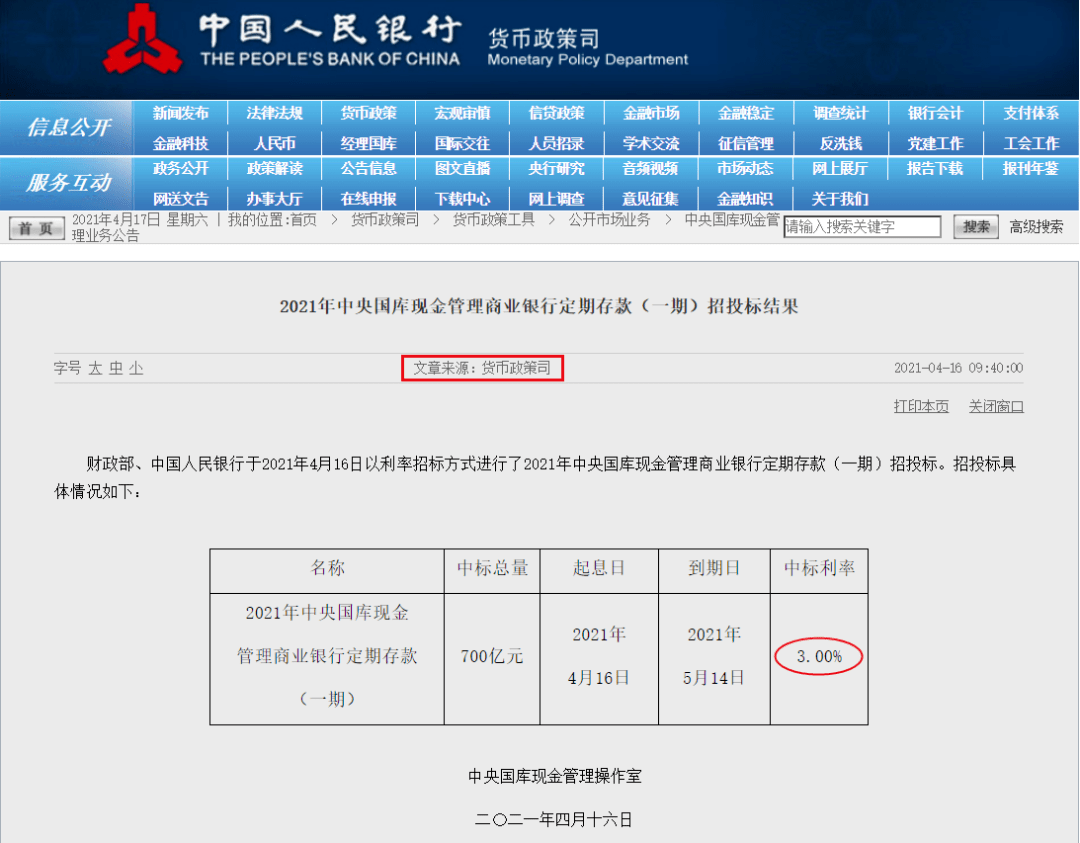Click the 信息公开 section header
1080x843 pixels.
coord(69,127)
